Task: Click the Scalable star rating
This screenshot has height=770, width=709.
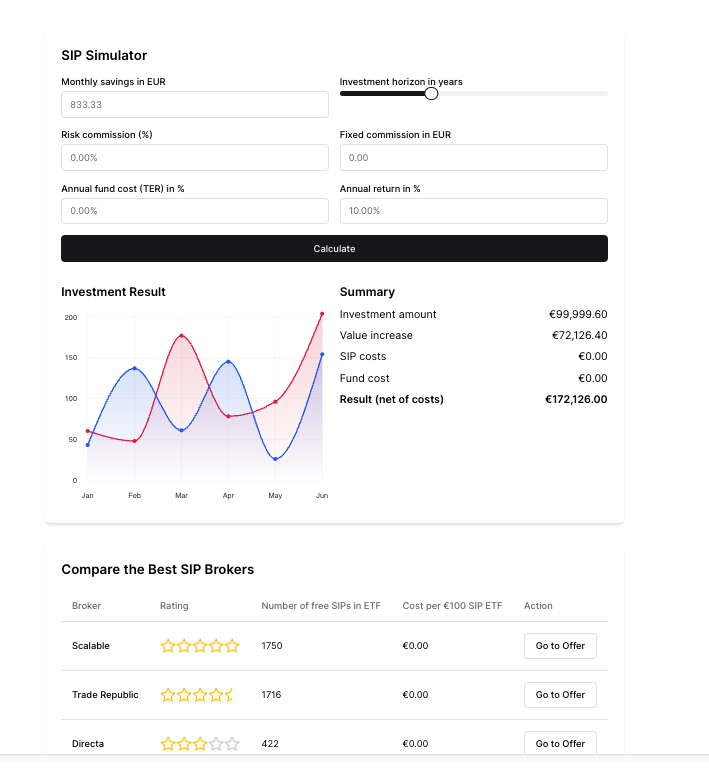Action: coord(200,646)
